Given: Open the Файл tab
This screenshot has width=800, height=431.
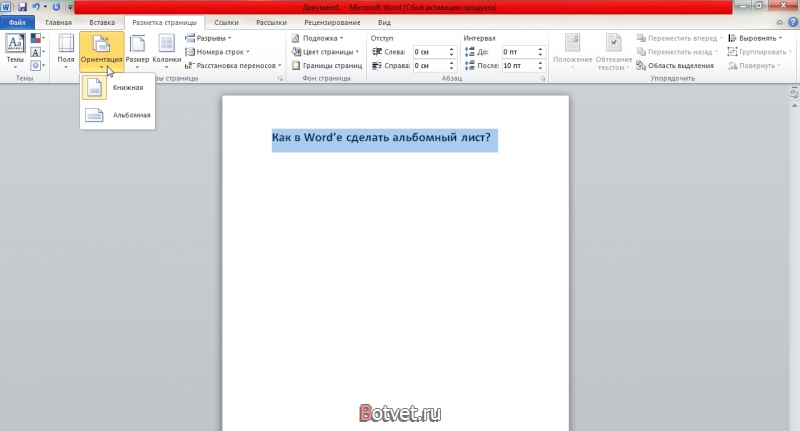Looking at the screenshot, I should pos(17,22).
